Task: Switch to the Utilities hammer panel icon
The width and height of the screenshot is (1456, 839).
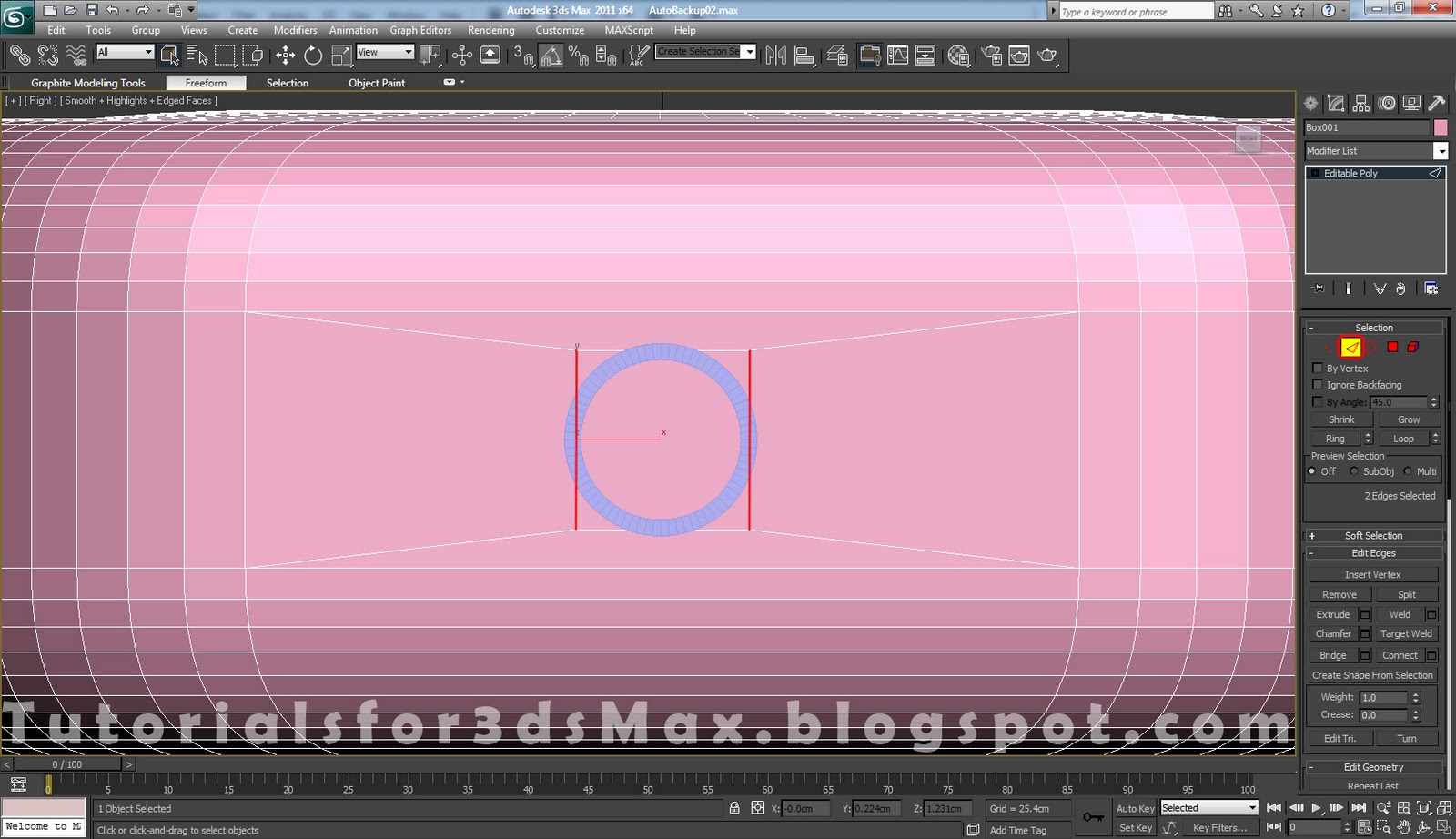Action: click(1437, 103)
